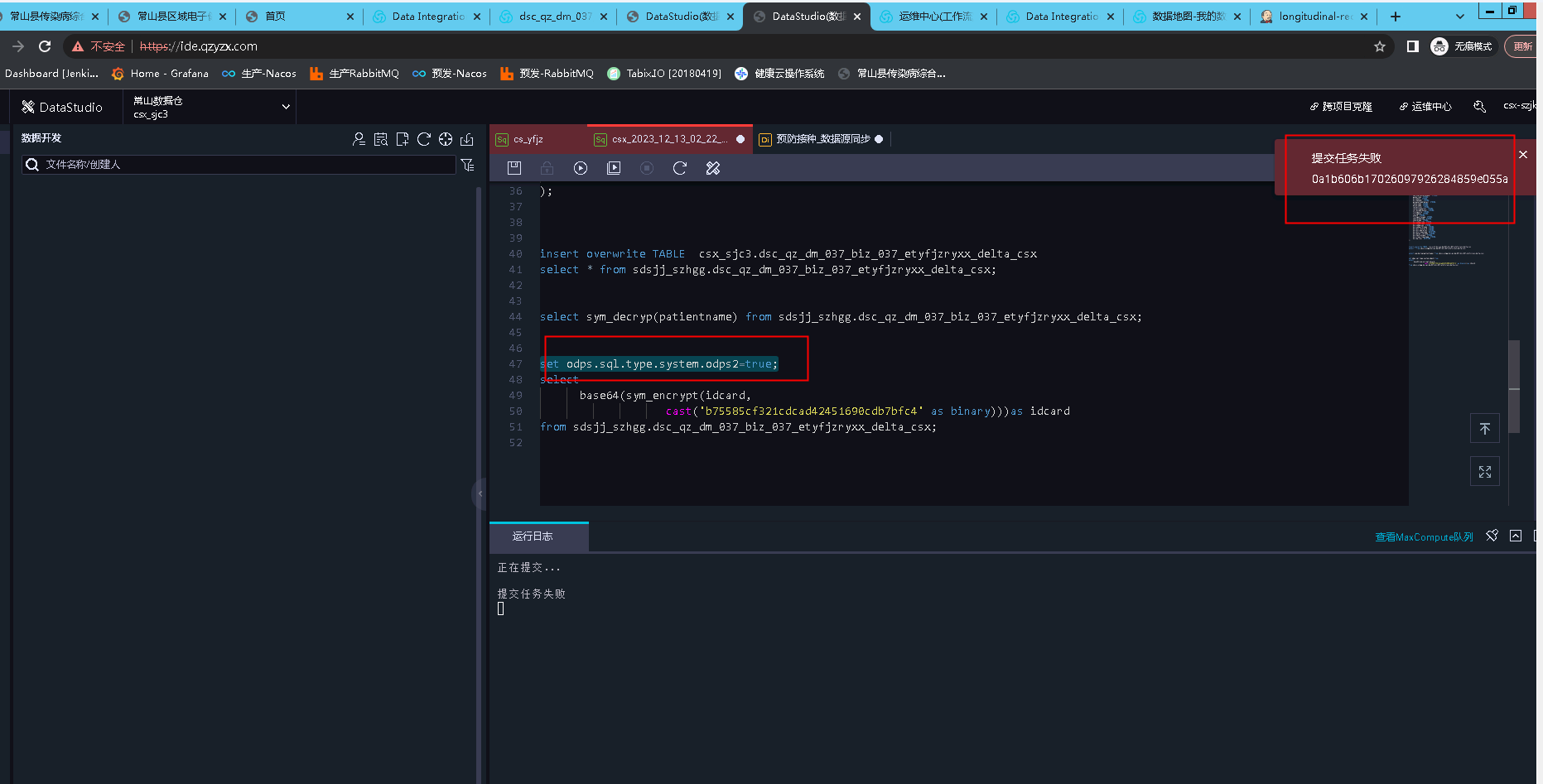
Task: Click the editor toolbar reload icon
Action: coord(680,168)
